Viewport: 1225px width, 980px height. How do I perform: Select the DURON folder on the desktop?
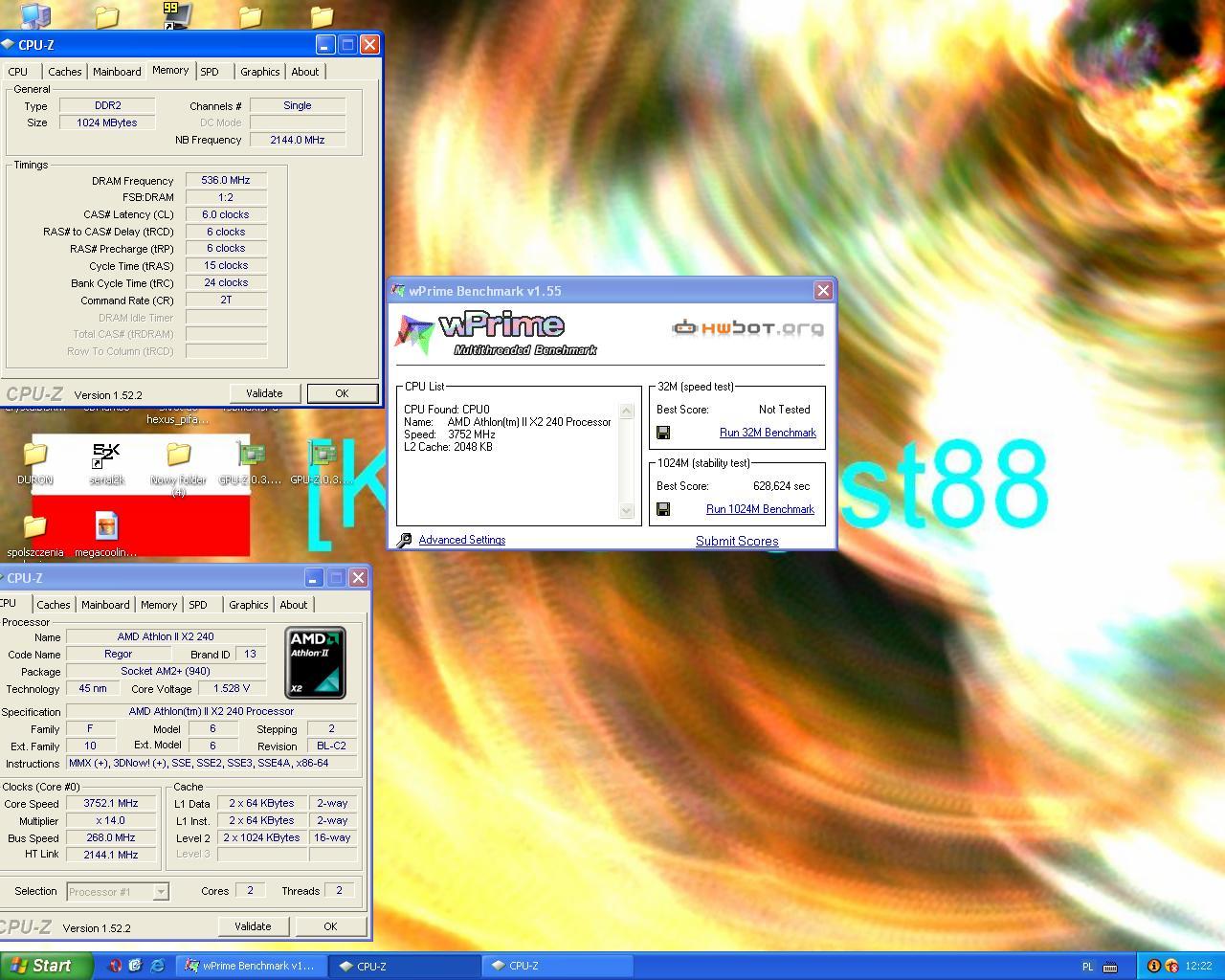pyautogui.click(x=35, y=462)
